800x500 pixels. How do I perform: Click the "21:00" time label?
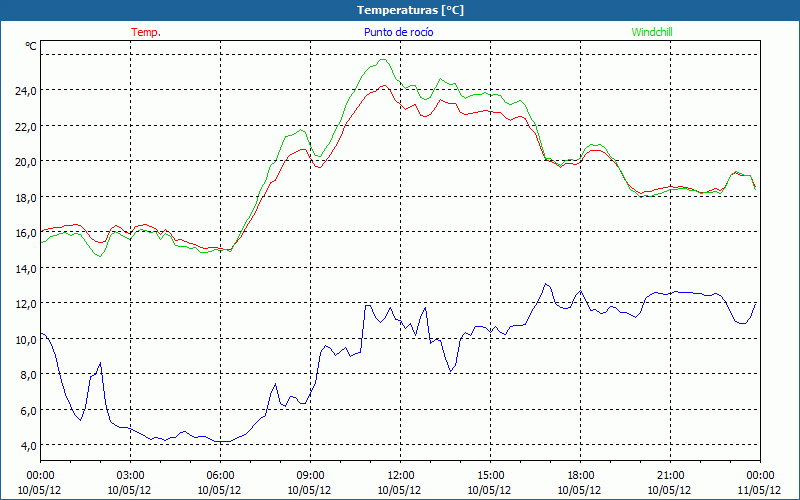tap(670, 476)
